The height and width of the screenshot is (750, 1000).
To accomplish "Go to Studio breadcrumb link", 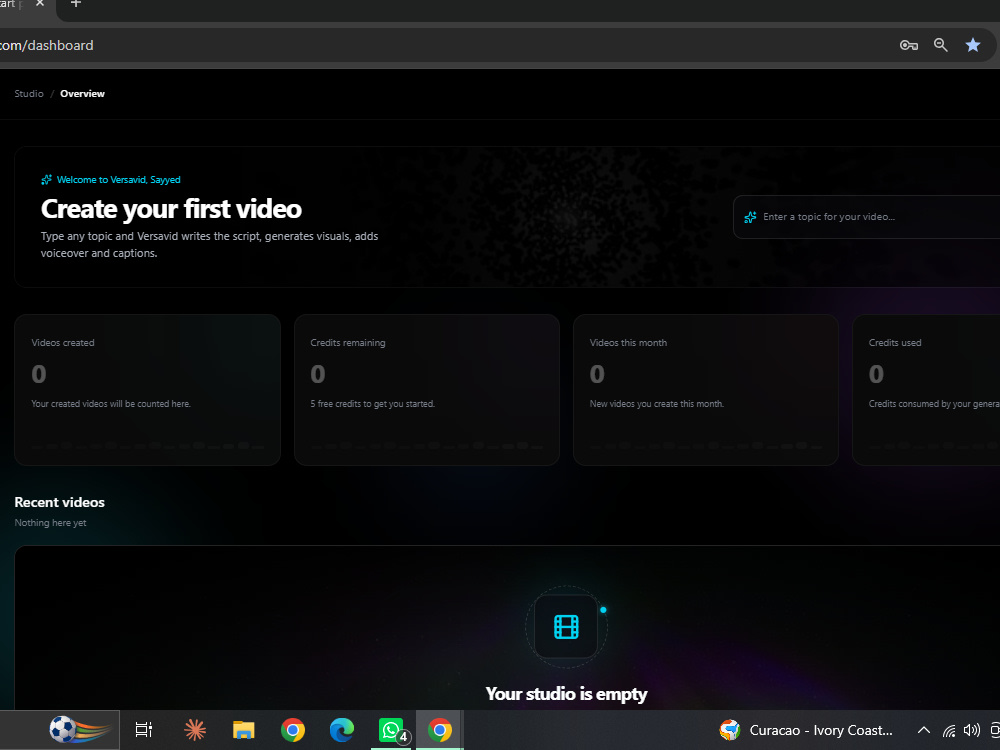I will click(x=29, y=94).
